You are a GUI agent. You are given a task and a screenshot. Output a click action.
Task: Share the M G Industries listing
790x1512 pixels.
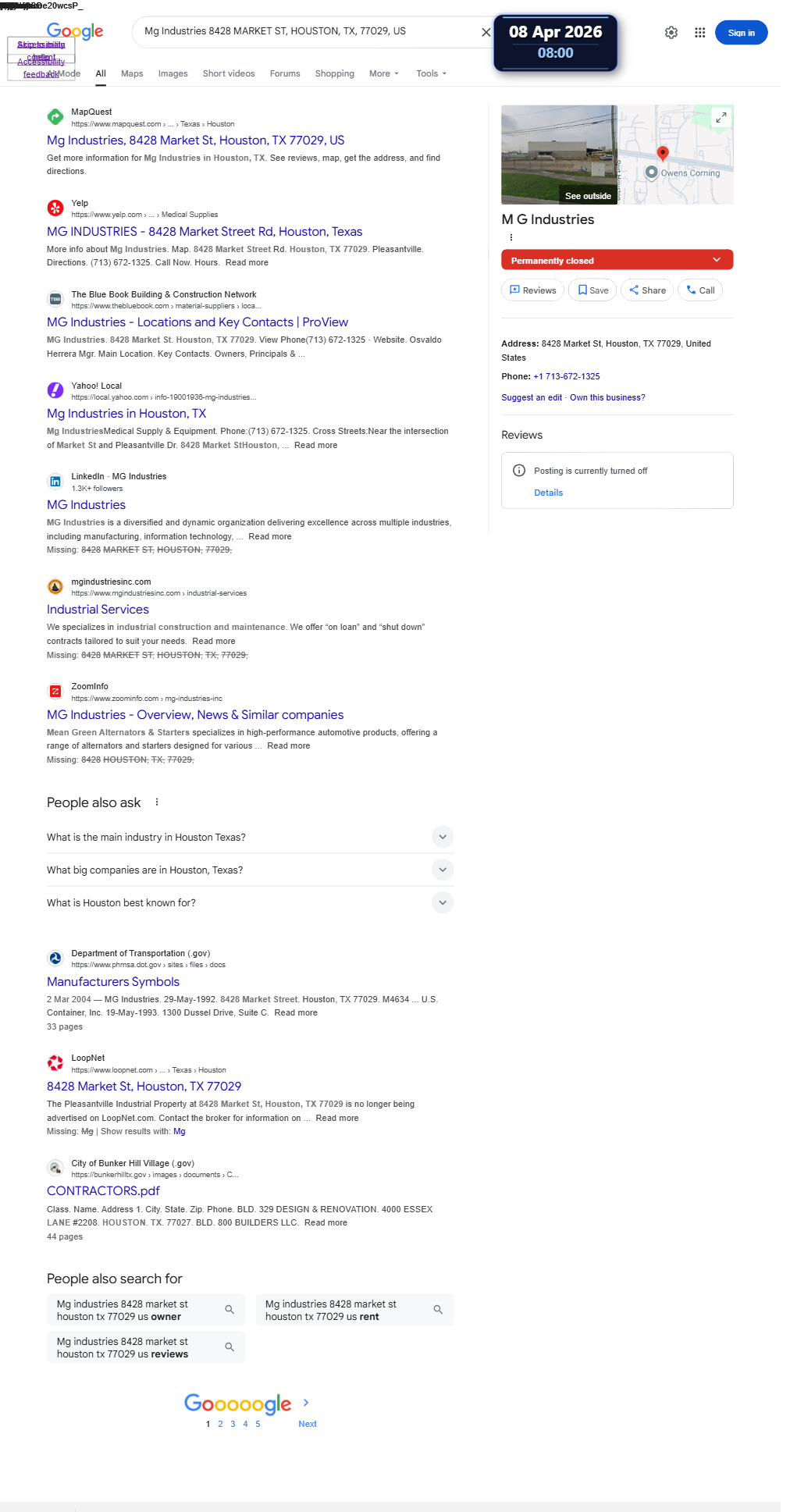(x=648, y=290)
